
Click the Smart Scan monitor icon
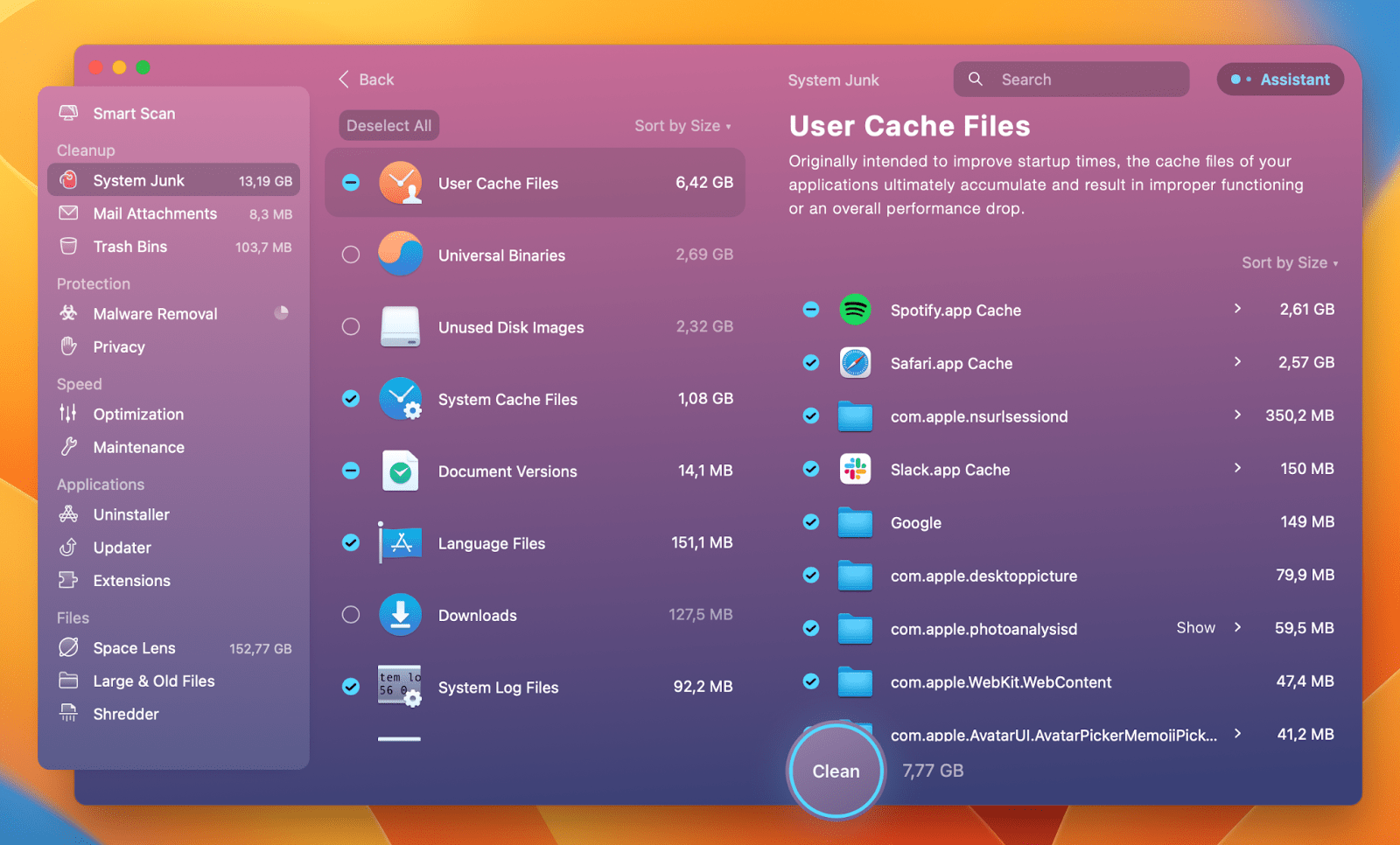point(68,113)
